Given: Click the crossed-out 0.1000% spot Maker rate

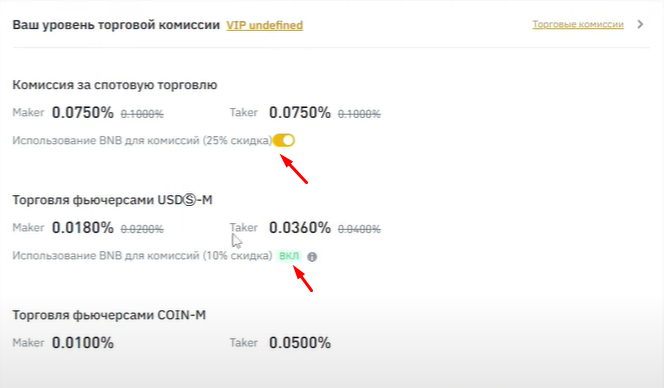Looking at the screenshot, I should (142, 114).
